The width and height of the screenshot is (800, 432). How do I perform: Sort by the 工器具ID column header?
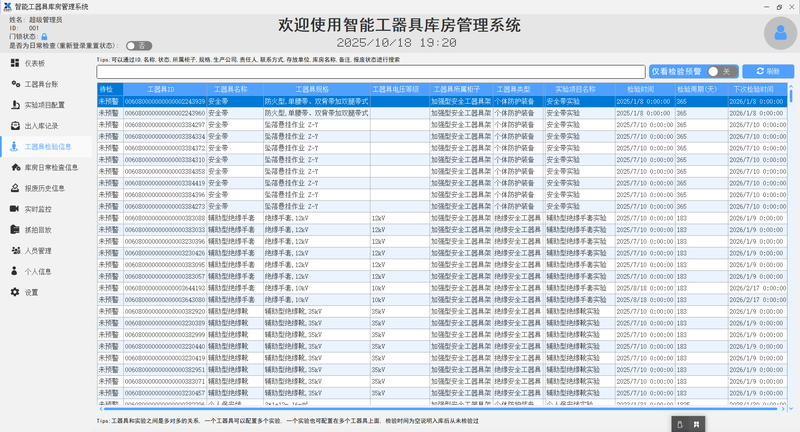click(x=165, y=89)
